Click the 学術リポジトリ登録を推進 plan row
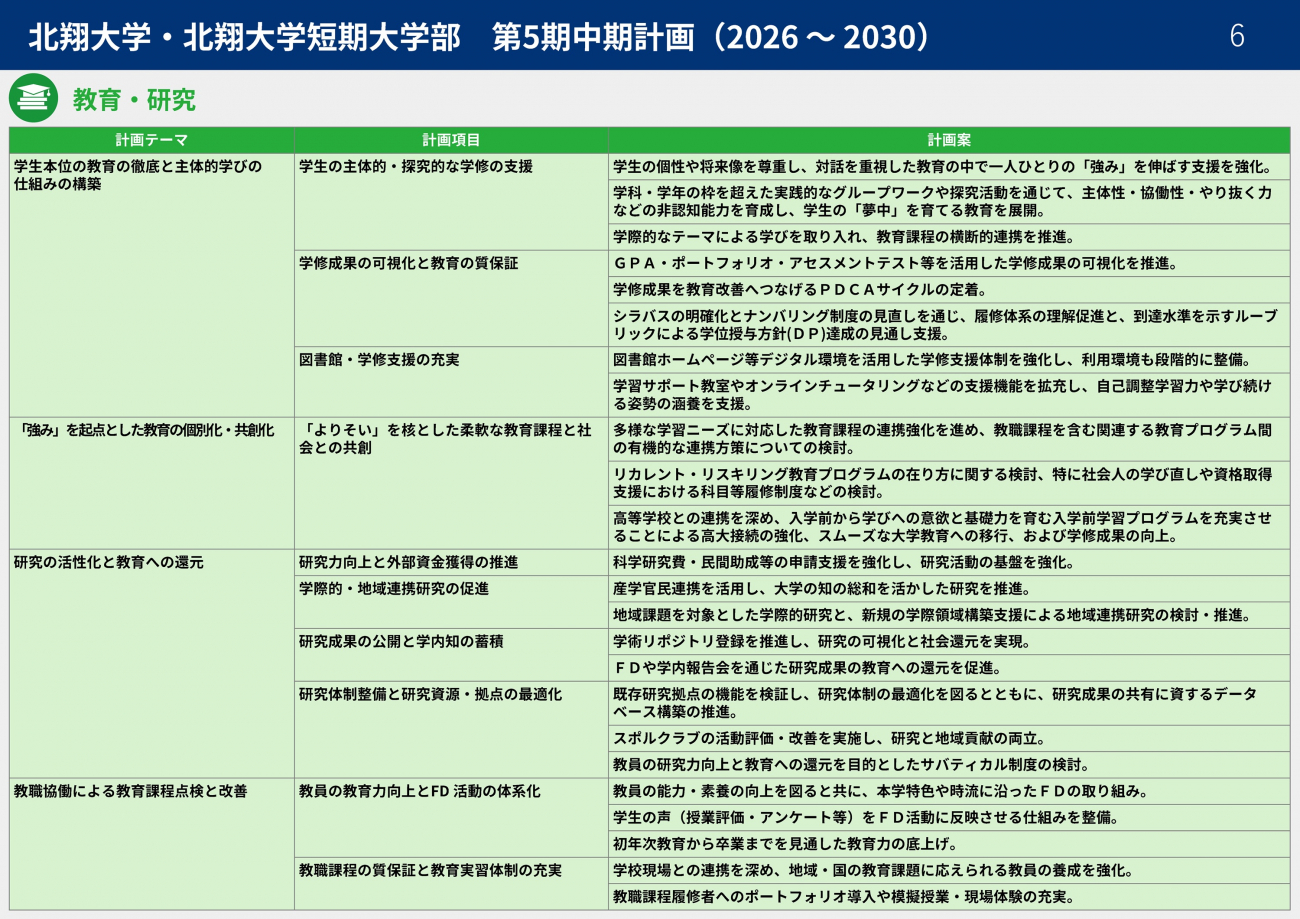The height and width of the screenshot is (919, 1300). pos(821,642)
